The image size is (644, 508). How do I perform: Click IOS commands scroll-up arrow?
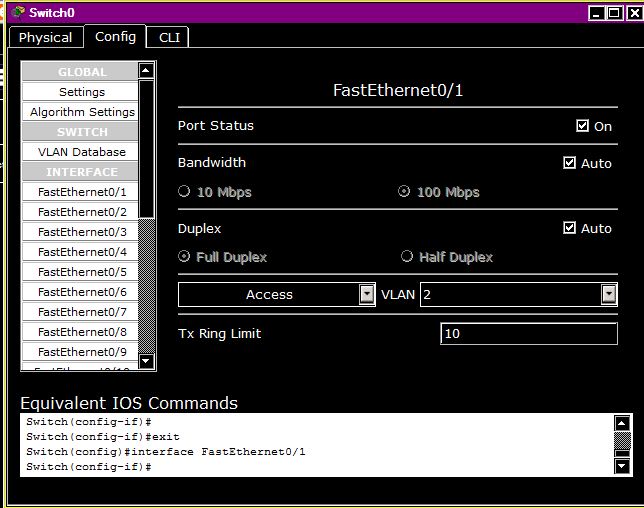coord(622,423)
